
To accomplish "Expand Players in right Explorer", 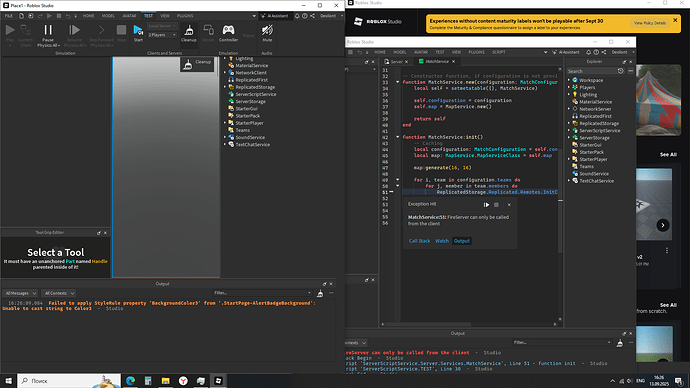I will pyautogui.click(x=569, y=87).
